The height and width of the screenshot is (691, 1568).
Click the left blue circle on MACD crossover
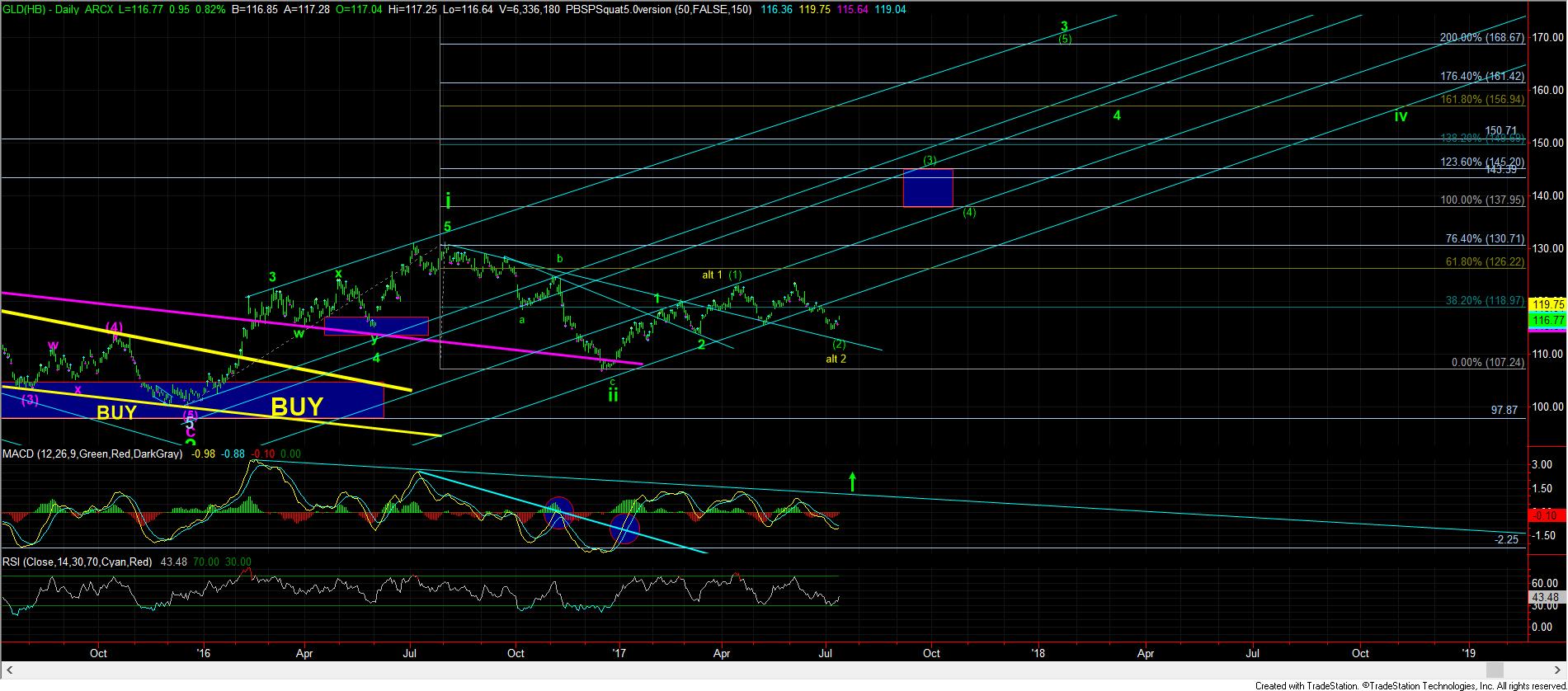pos(558,512)
